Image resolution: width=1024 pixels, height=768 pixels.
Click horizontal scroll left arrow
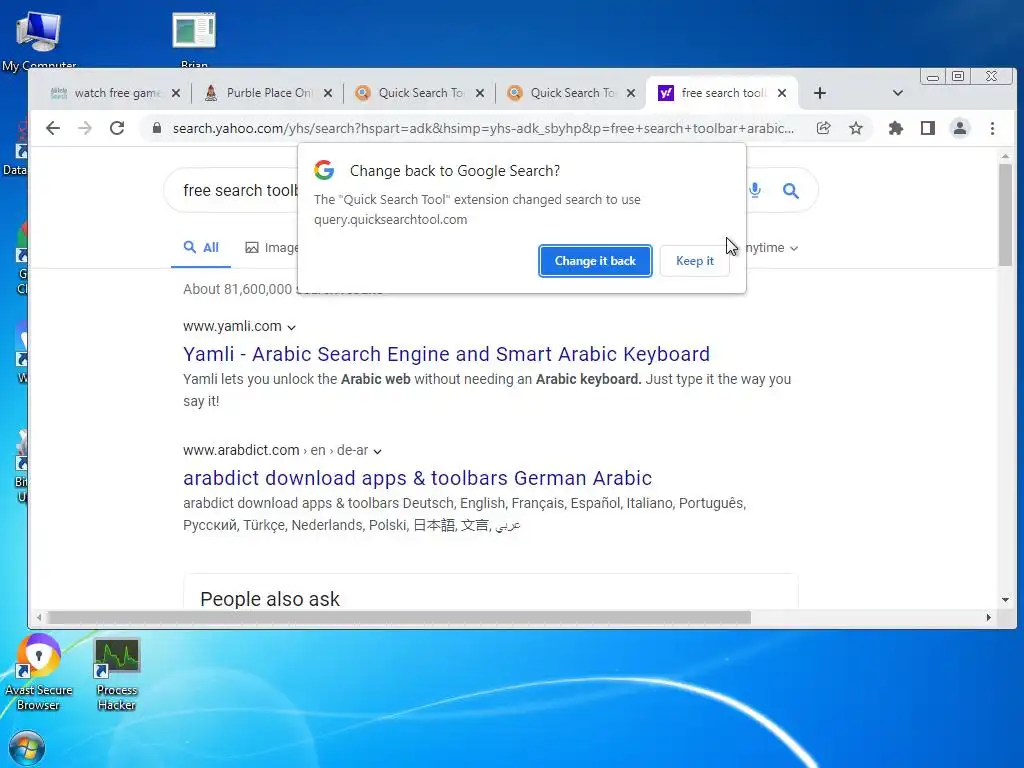pyautogui.click(x=39, y=617)
